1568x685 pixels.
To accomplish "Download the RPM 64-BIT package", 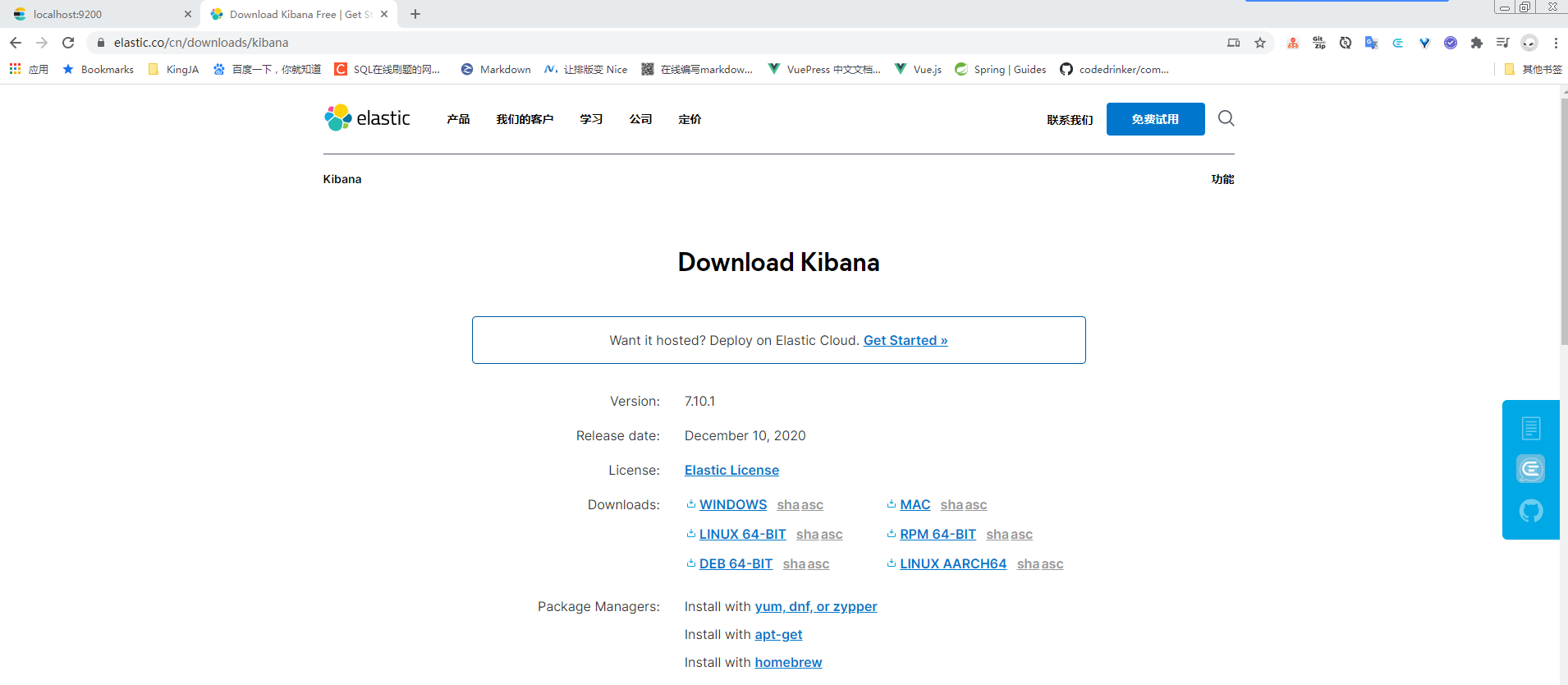I will 938,534.
